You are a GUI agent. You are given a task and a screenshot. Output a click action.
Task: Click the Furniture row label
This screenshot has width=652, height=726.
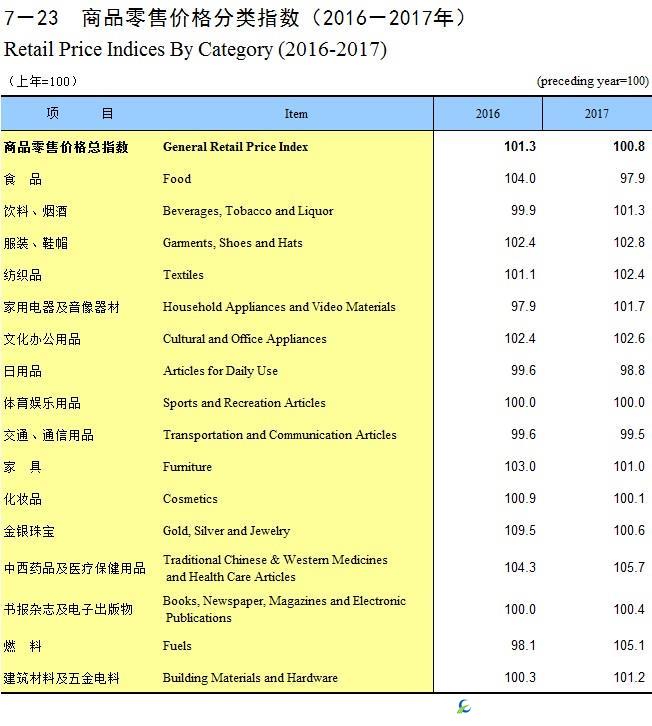(187, 467)
